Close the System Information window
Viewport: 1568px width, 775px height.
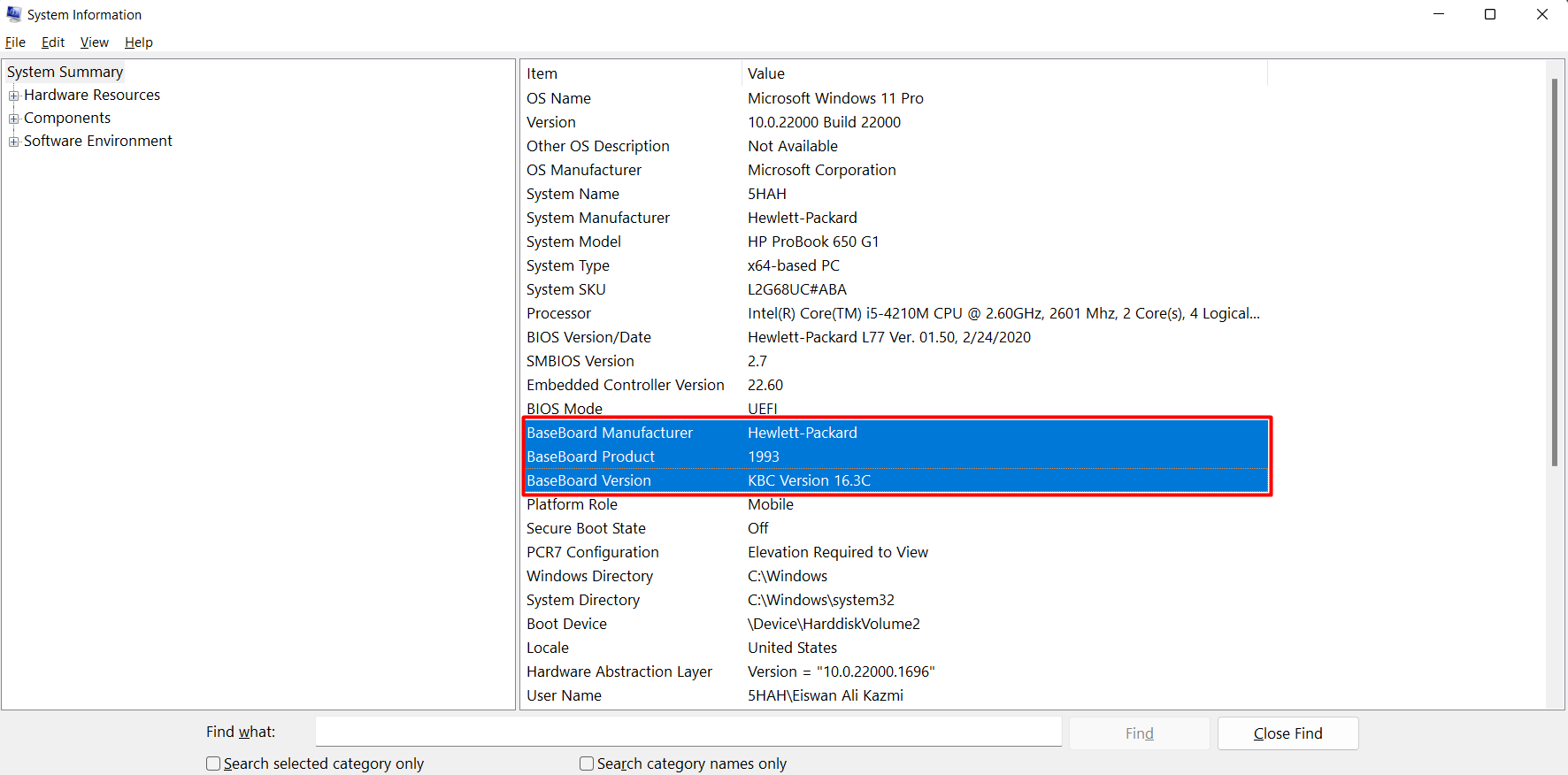tap(1542, 14)
